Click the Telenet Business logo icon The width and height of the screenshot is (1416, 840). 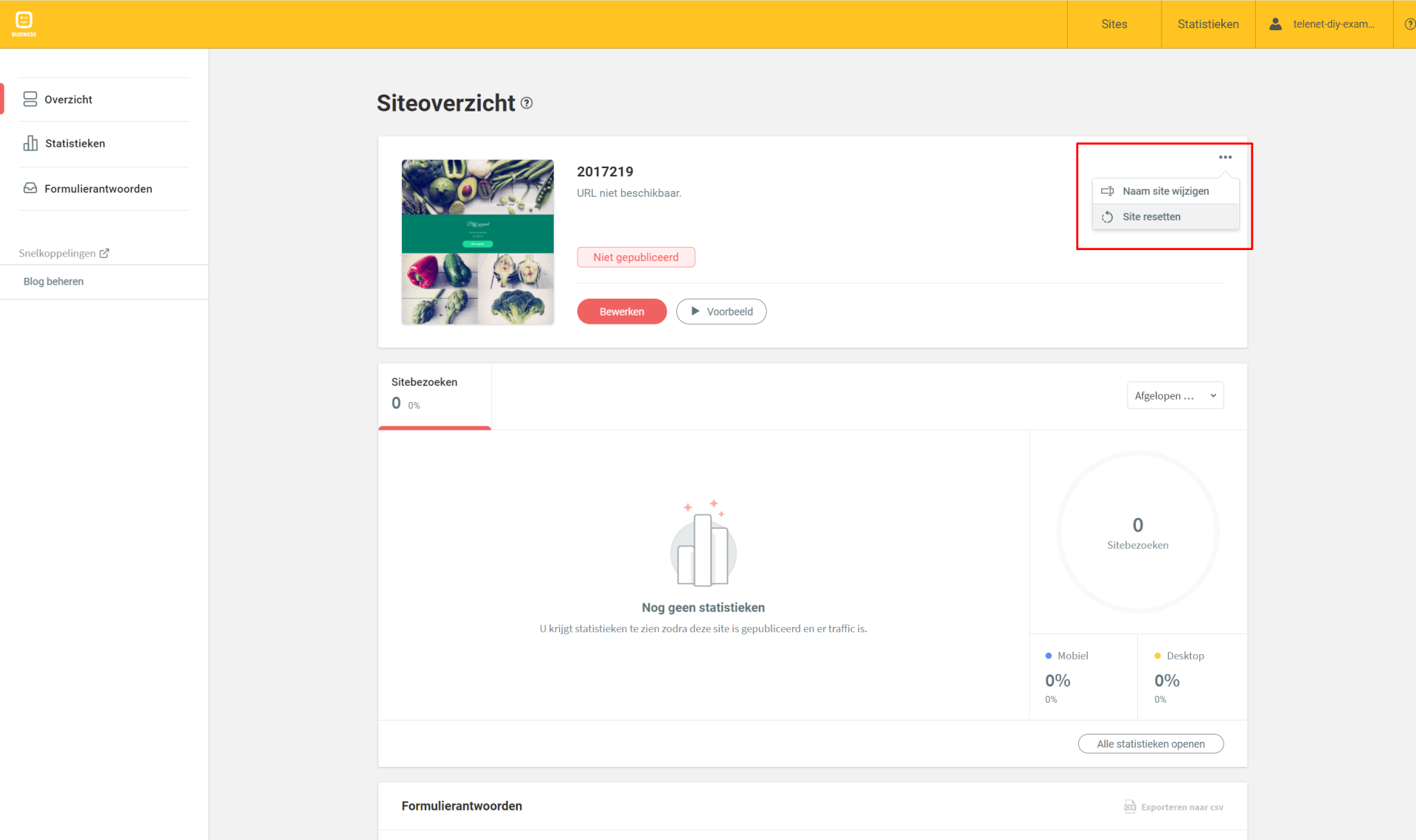click(24, 24)
